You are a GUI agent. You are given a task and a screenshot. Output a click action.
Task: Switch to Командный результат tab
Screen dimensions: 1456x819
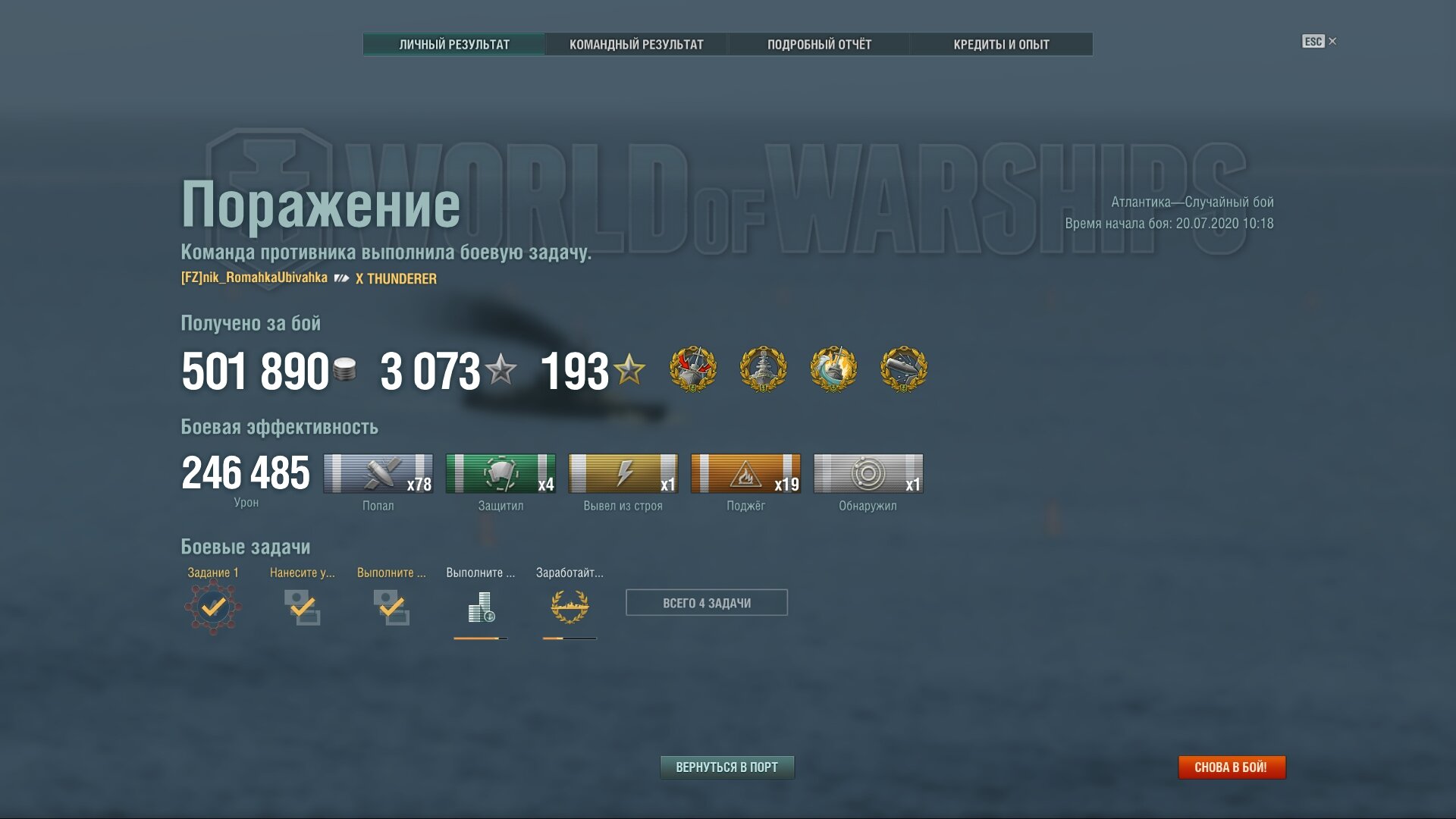coord(636,44)
